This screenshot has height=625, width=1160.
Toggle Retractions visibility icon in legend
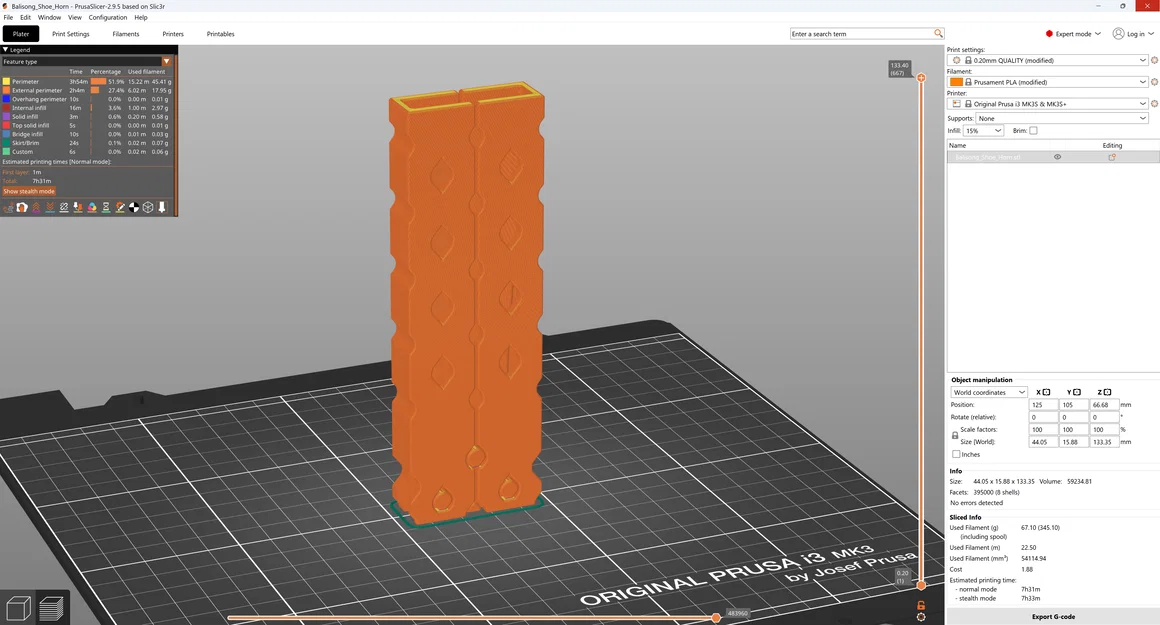36,208
